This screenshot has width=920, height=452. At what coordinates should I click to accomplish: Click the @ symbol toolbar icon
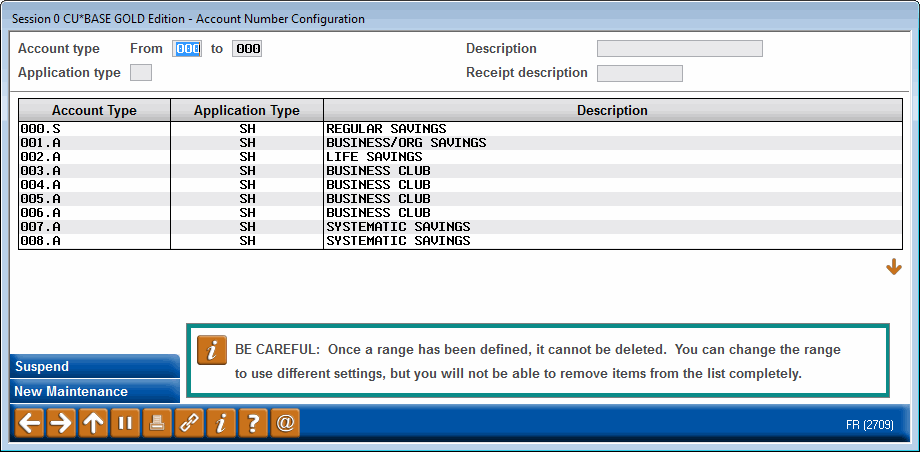click(x=285, y=423)
